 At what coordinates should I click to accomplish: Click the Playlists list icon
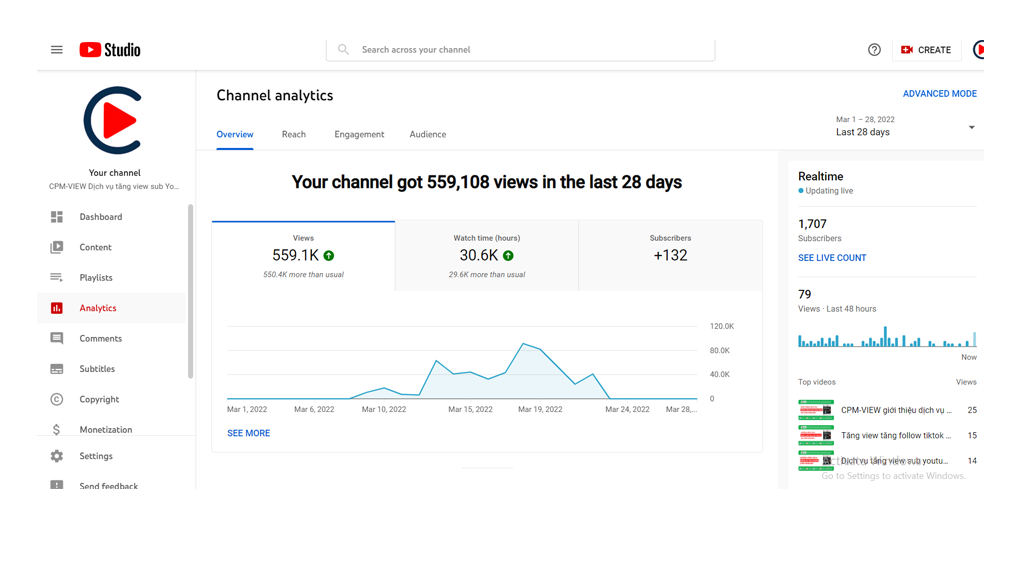(x=57, y=277)
